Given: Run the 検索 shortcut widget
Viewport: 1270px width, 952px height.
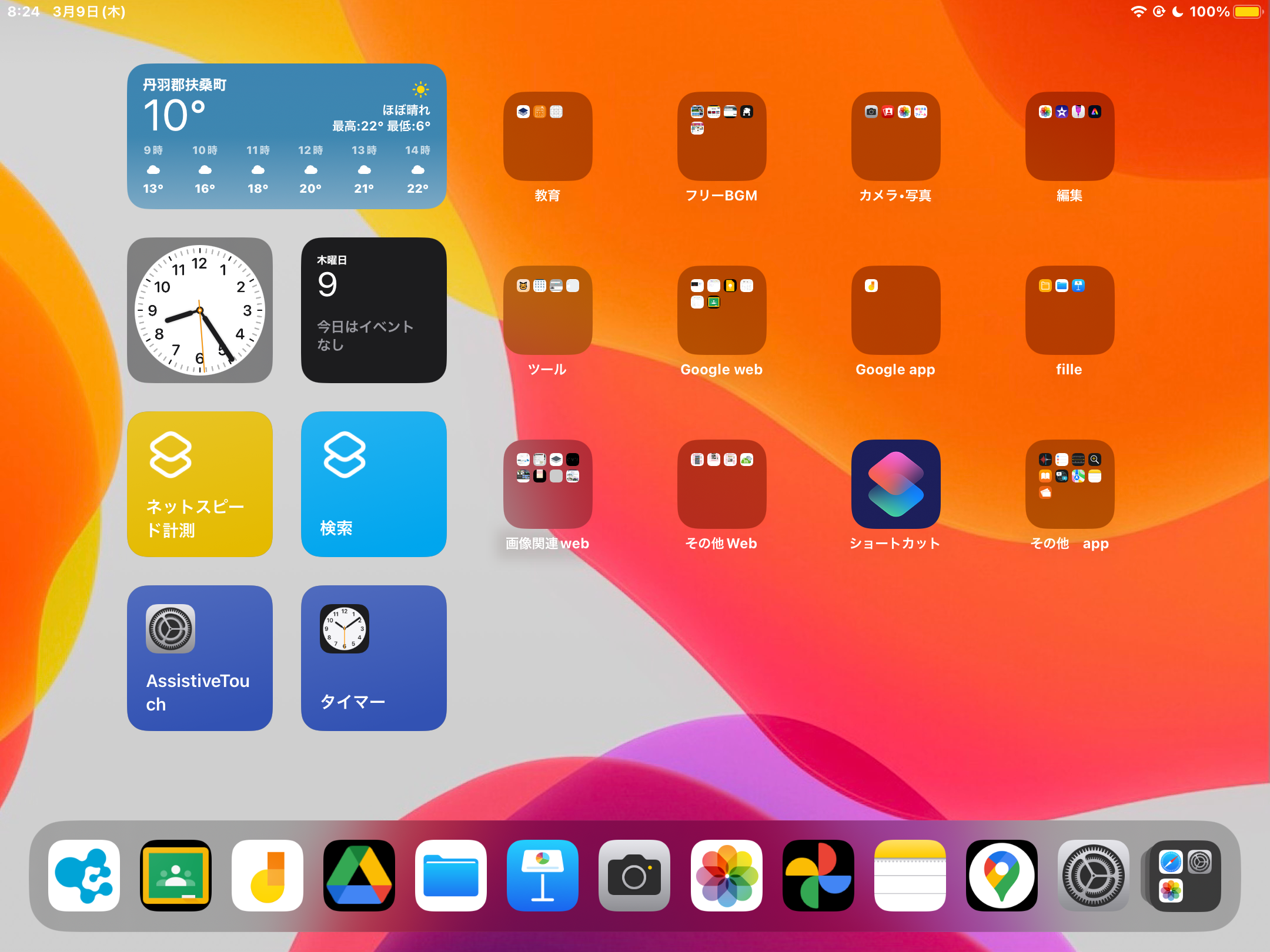Looking at the screenshot, I should coord(374,484).
